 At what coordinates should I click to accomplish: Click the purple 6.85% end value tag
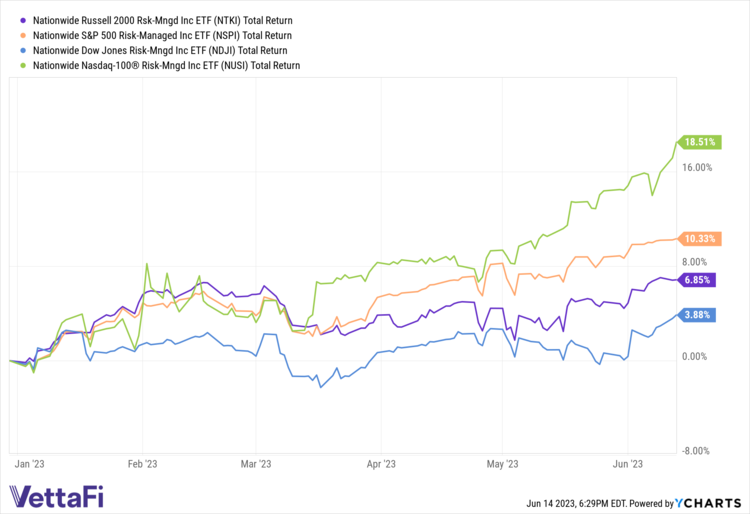[695, 280]
